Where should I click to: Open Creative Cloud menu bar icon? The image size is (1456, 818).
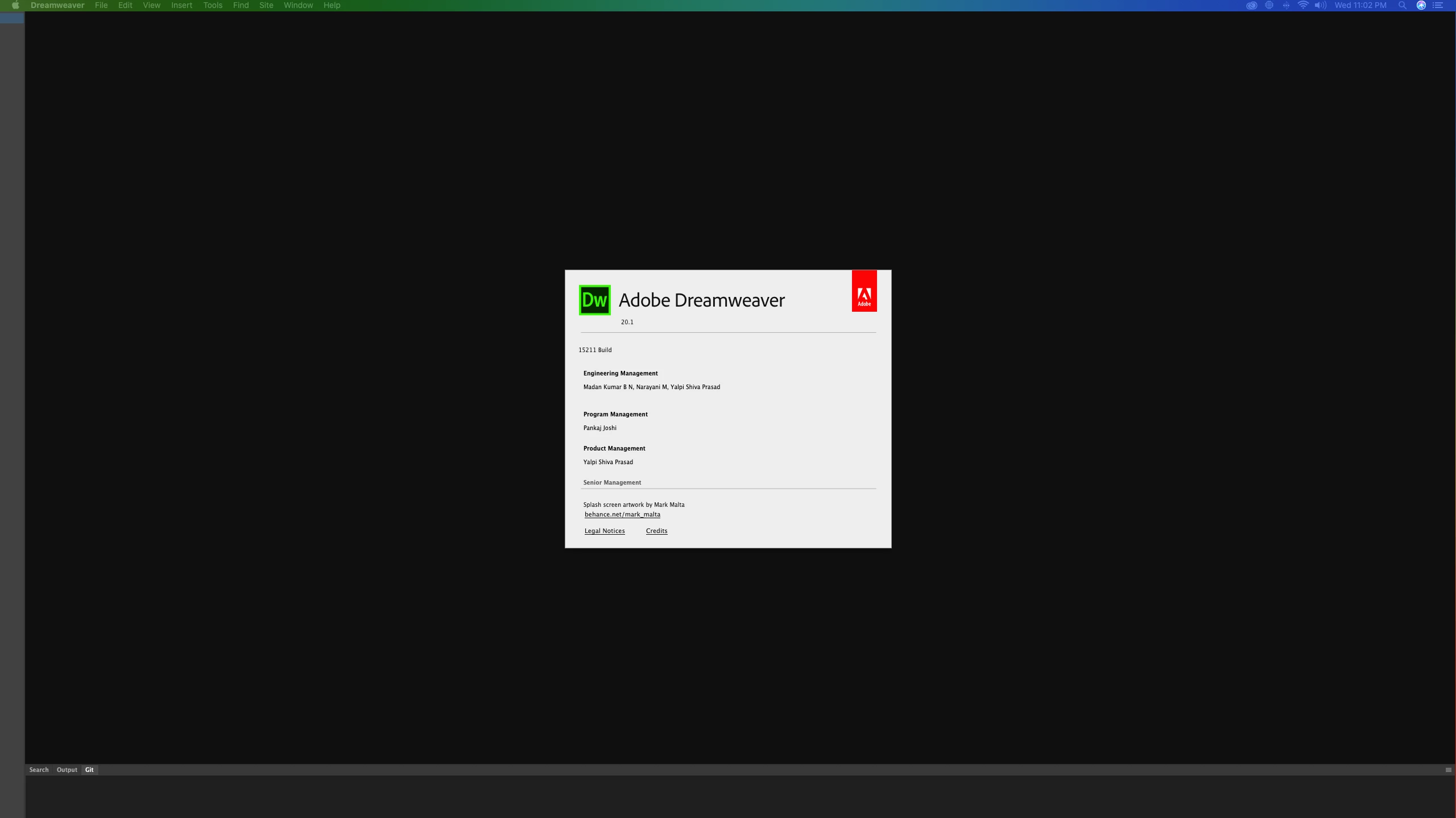[x=1251, y=6]
